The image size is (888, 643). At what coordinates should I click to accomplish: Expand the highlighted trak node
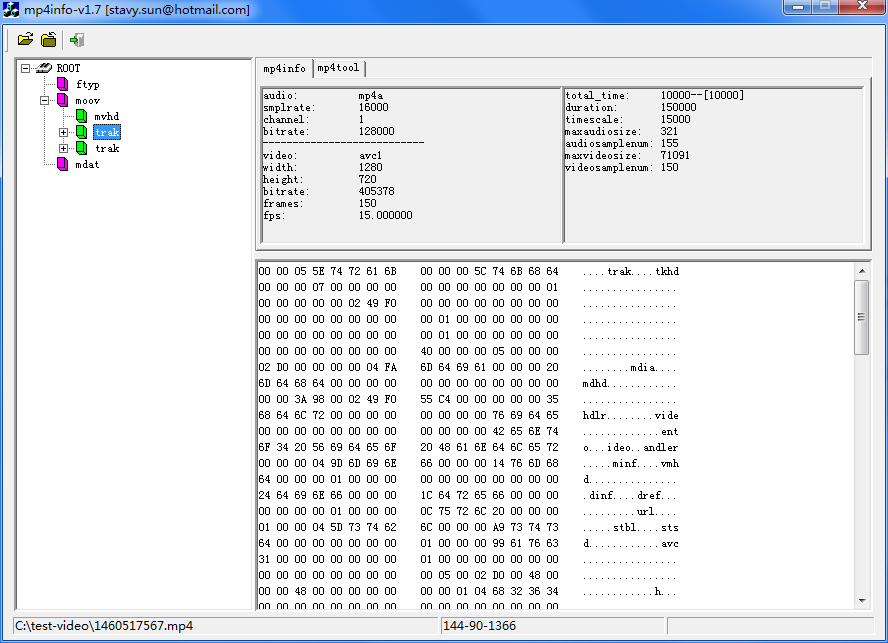point(62,131)
